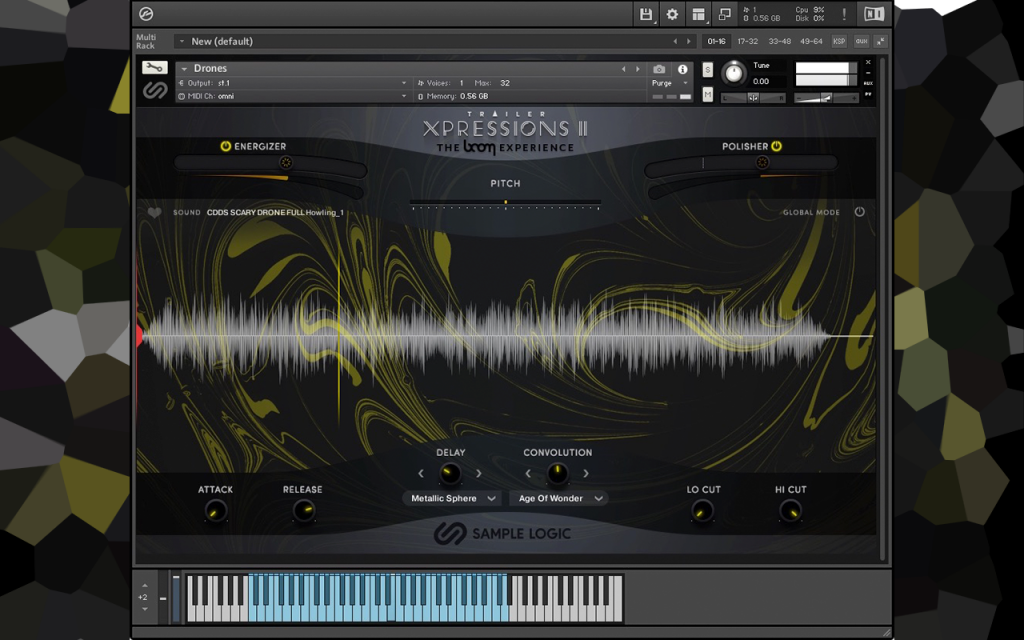Show instrument info with the i icon
This screenshot has height=640, width=1024.
(x=682, y=69)
